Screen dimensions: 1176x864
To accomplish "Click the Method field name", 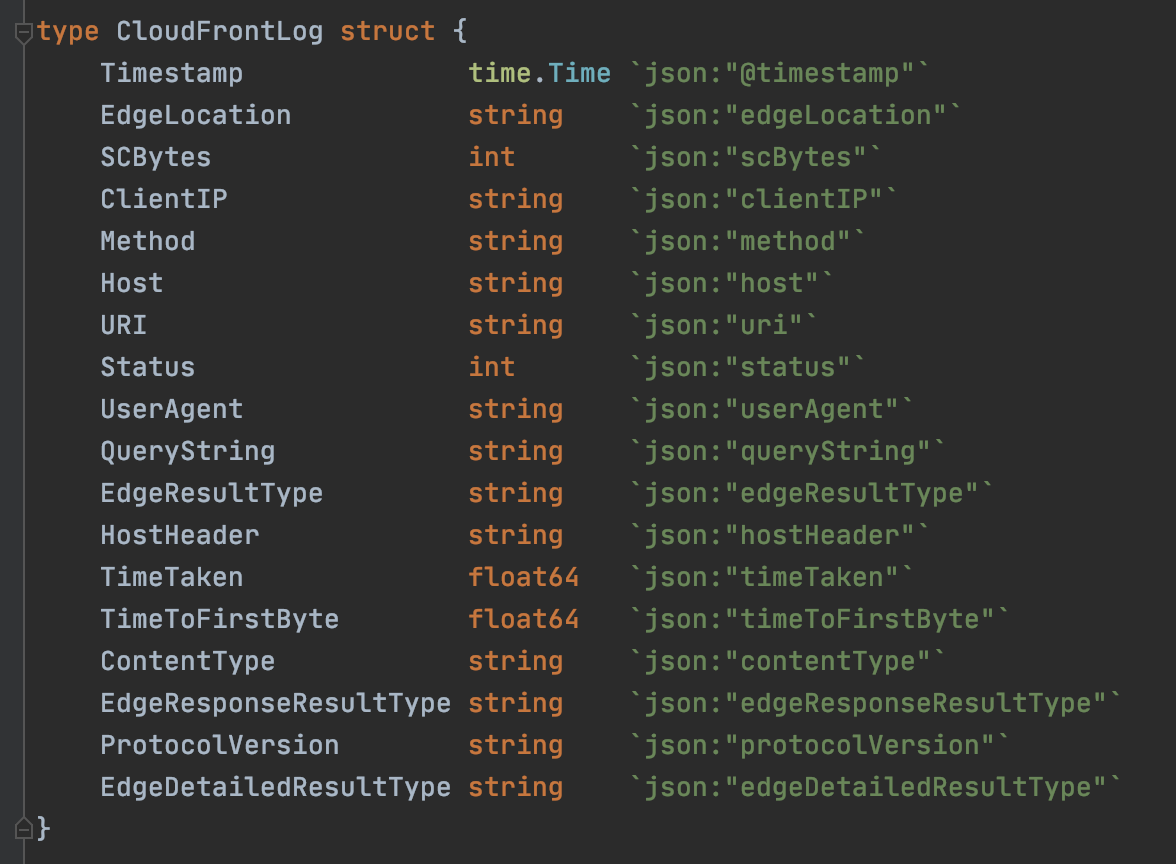I will coord(148,242).
